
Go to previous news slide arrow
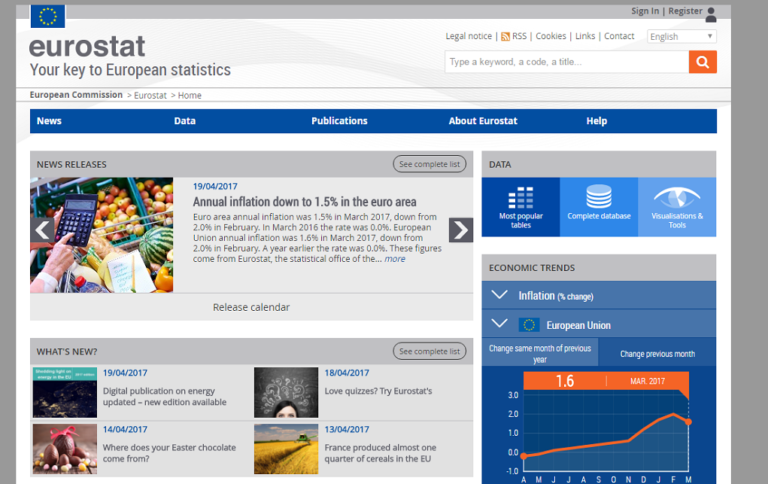click(x=43, y=230)
